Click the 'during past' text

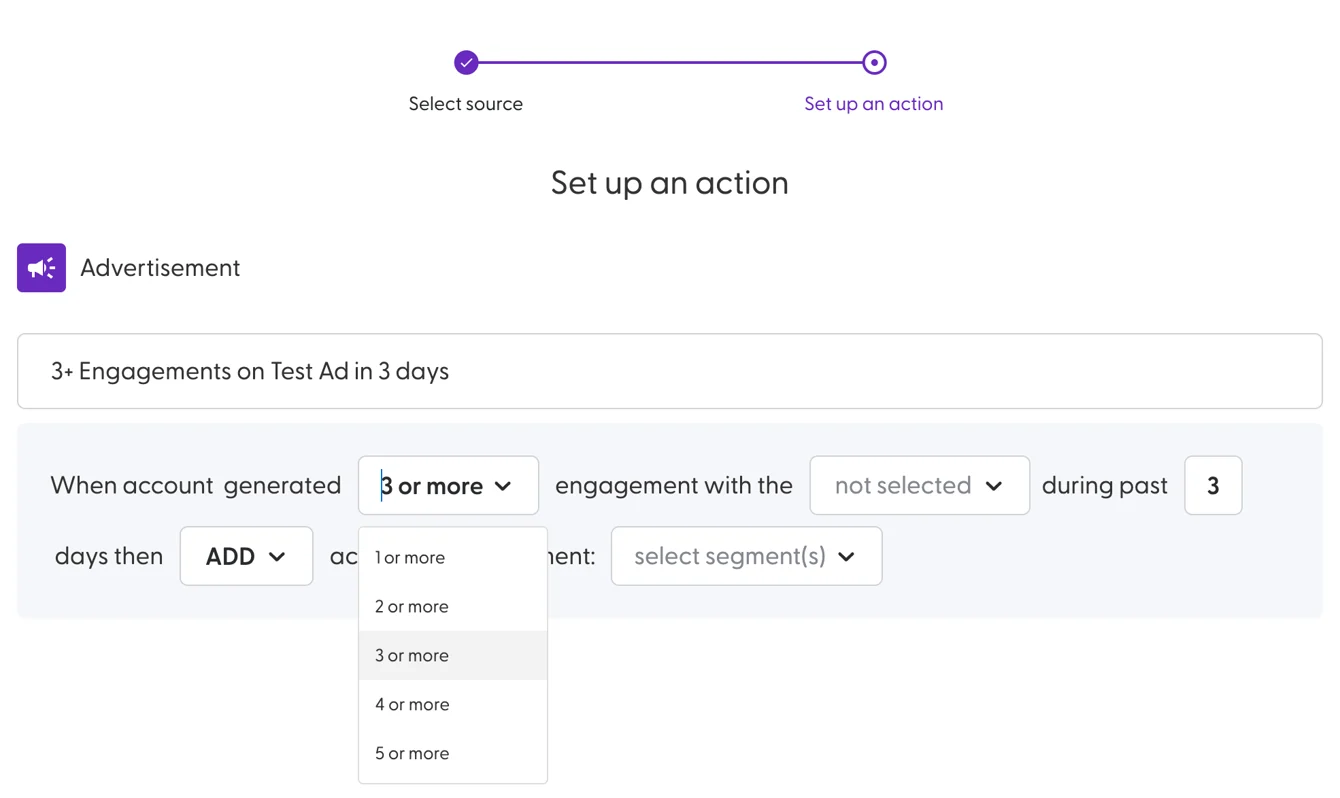coord(1105,486)
